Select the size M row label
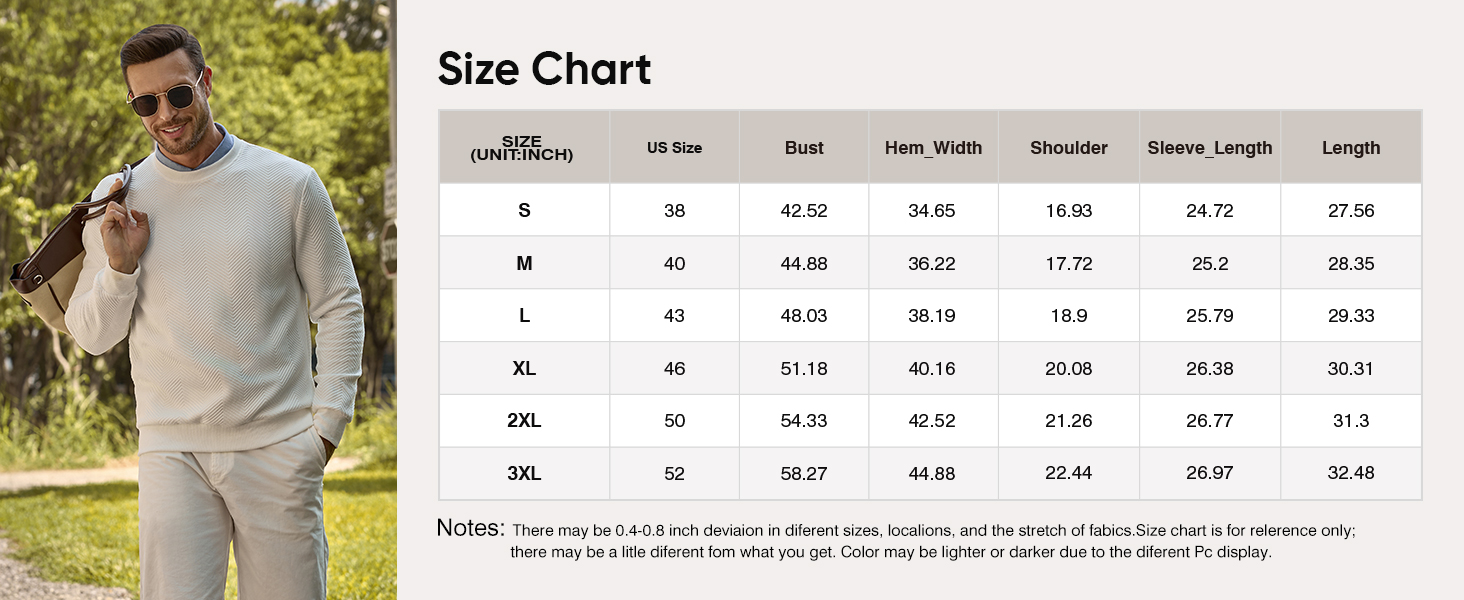This screenshot has width=1464, height=600. click(x=524, y=264)
